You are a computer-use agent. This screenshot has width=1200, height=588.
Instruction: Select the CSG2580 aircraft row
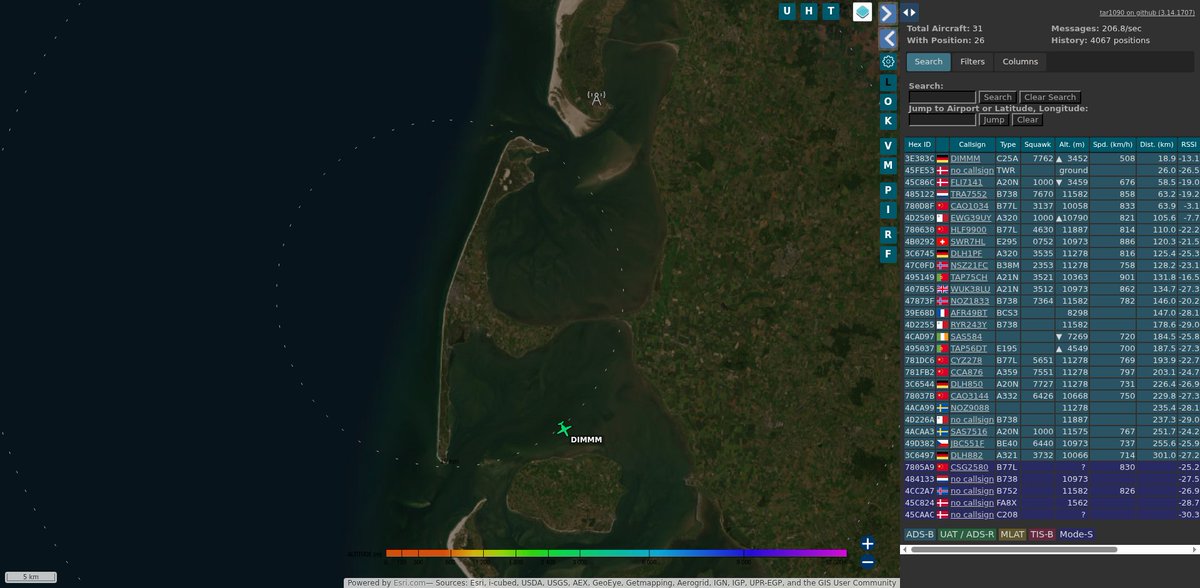[x=1051, y=467]
